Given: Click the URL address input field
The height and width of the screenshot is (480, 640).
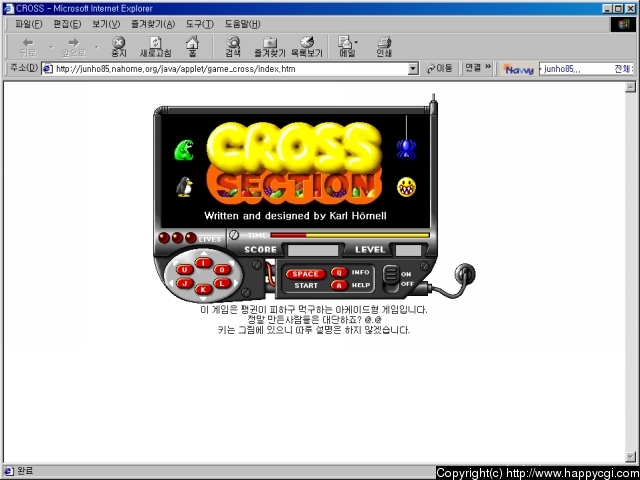Looking at the screenshot, I should (x=231, y=69).
